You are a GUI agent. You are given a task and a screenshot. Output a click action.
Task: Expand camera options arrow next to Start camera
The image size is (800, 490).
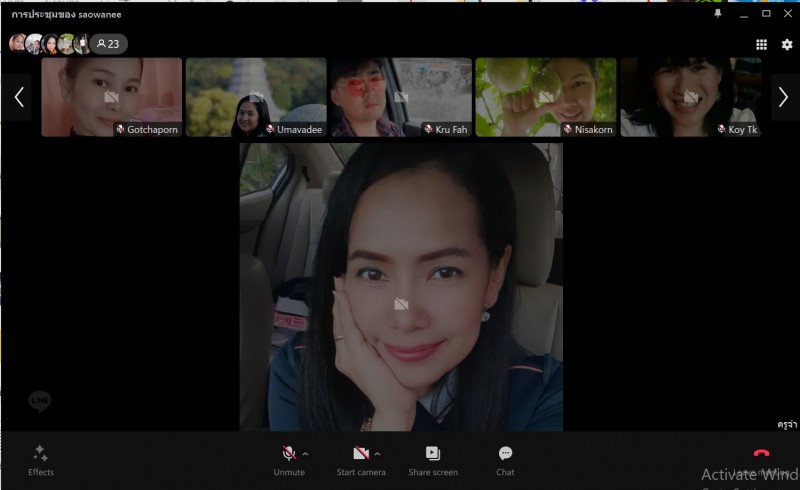[x=377, y=454]
